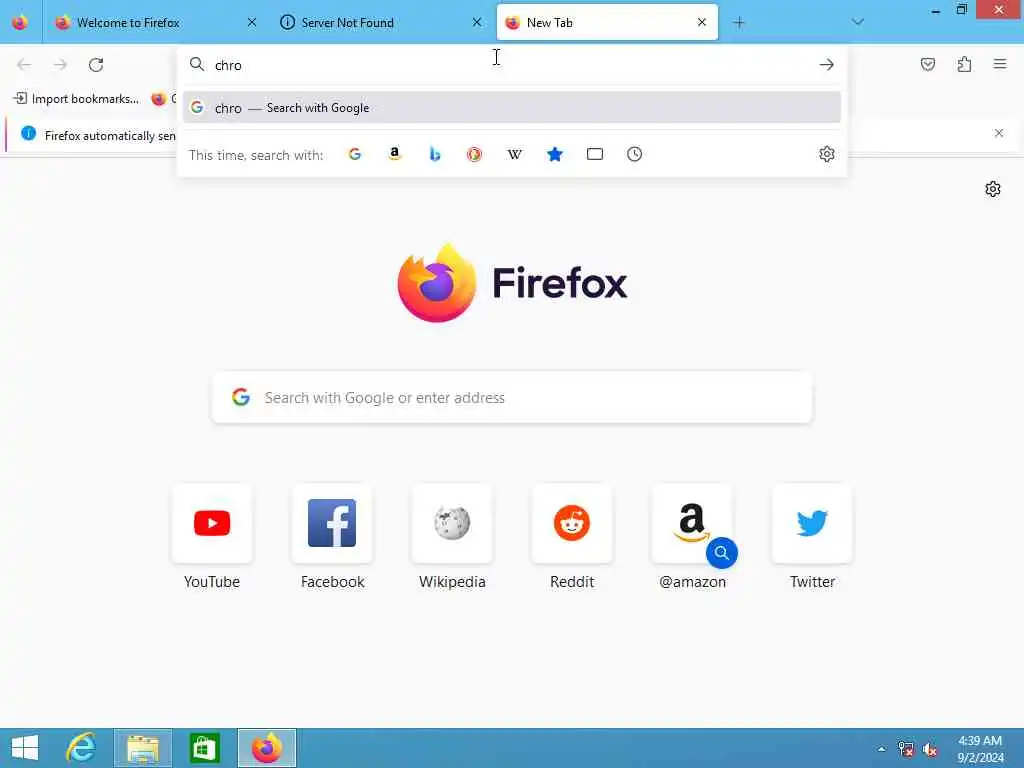1024x768 pixels.
Task: Personalize New Tab with gear icon
Action: (x=993, y=189)
